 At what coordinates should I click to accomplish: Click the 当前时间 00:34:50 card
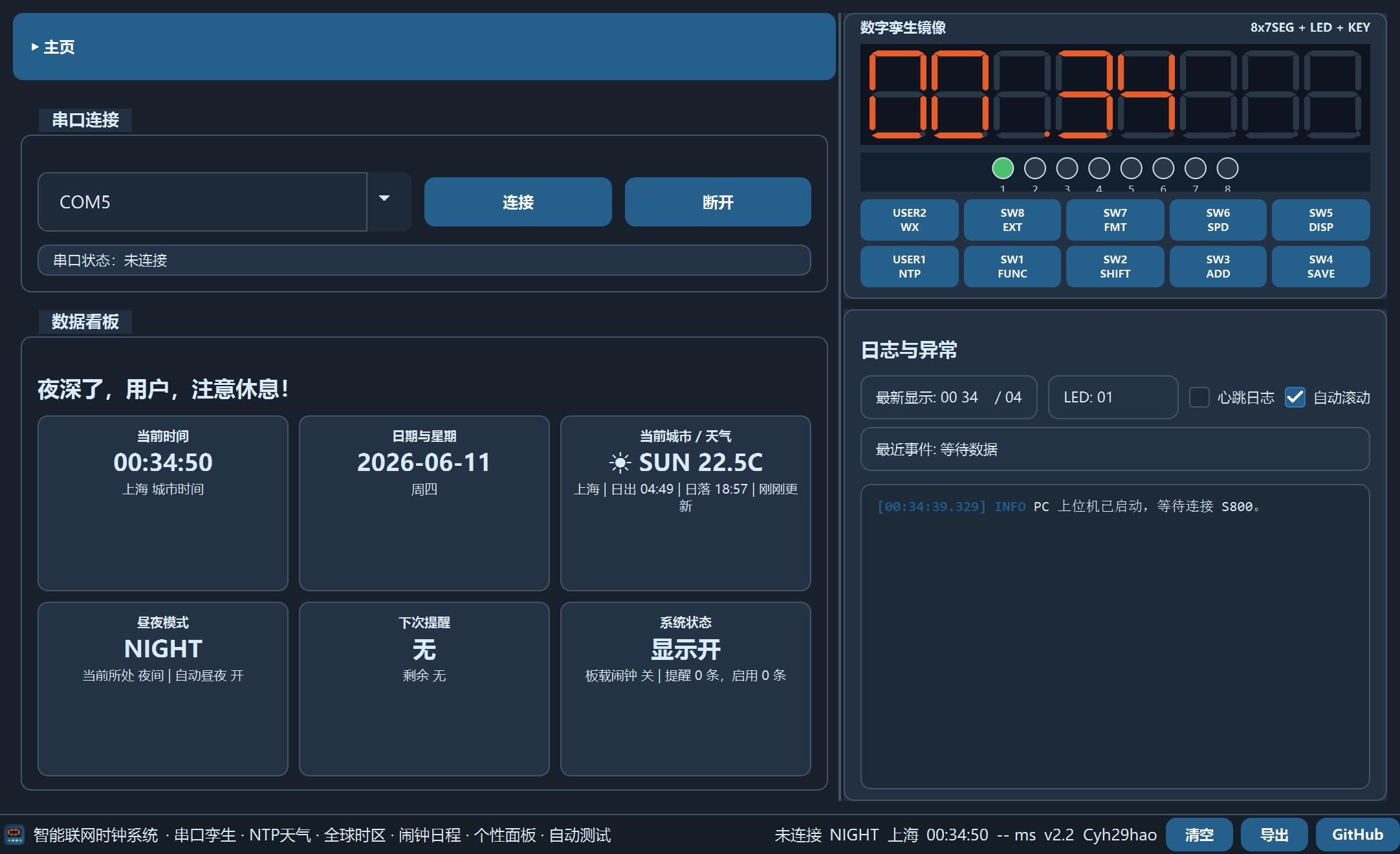tap(163, 503)
